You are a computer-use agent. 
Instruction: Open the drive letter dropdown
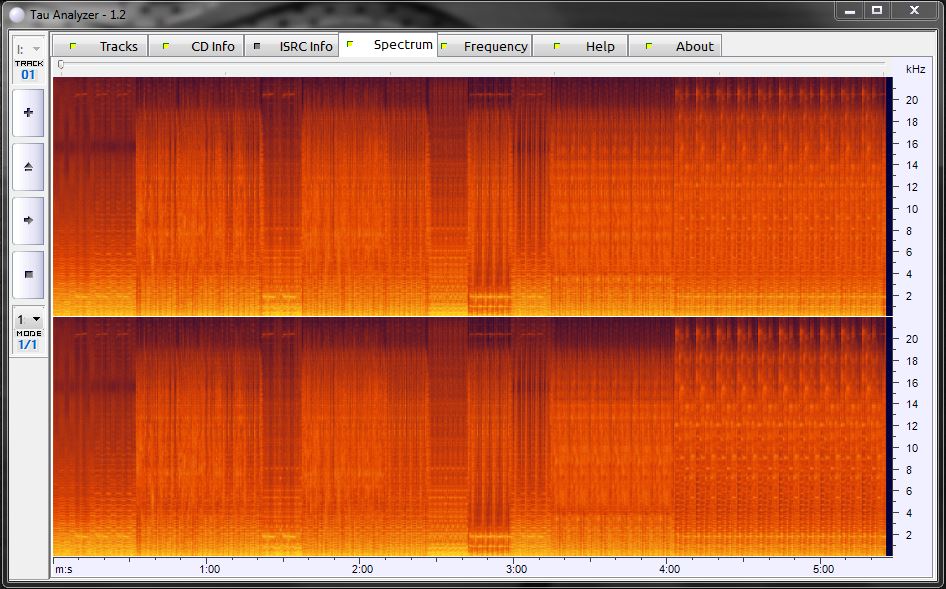pos(28,49)
